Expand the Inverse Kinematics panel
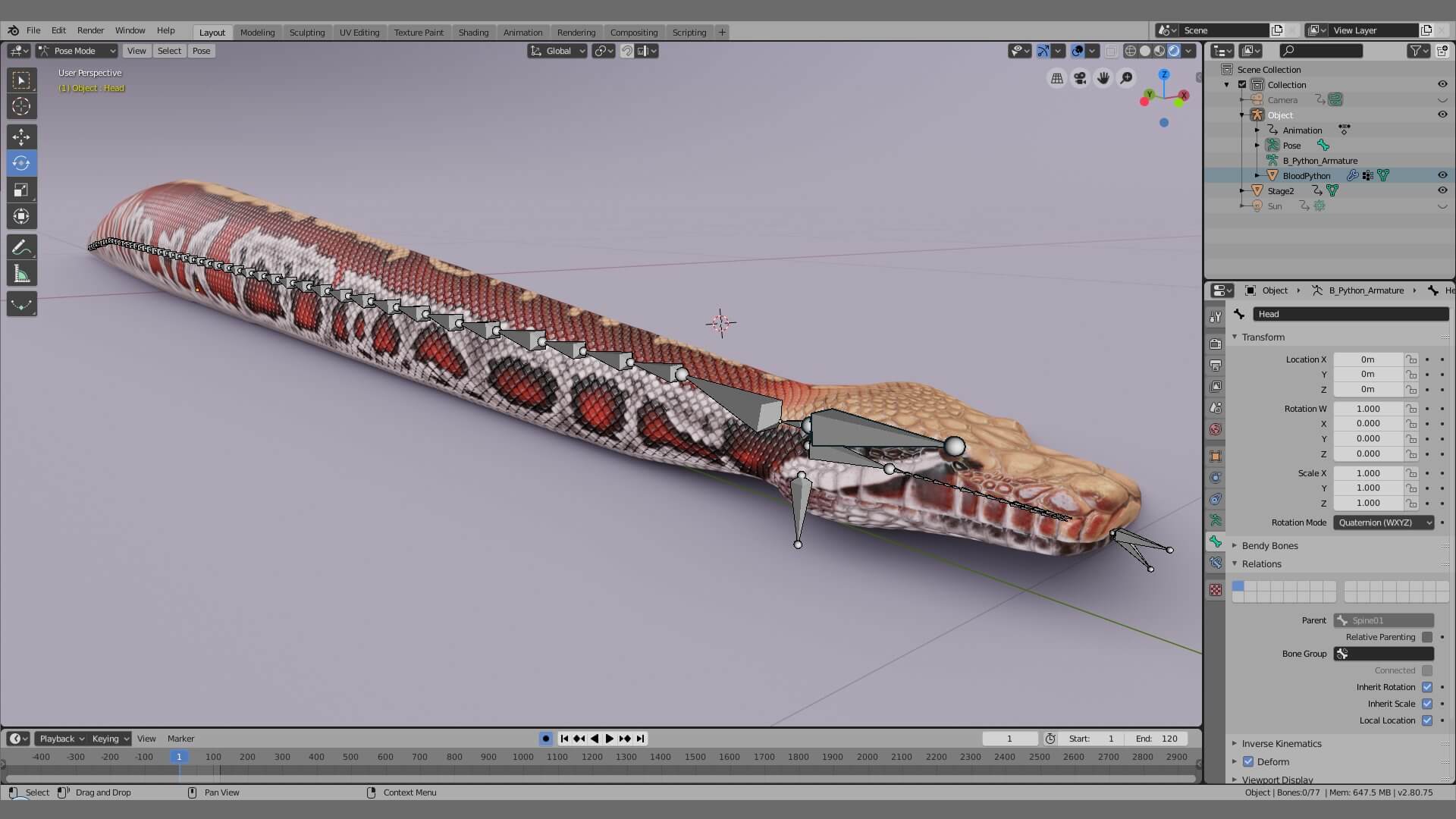The width and height of the screenshot is (1456, 819). 1281,743
